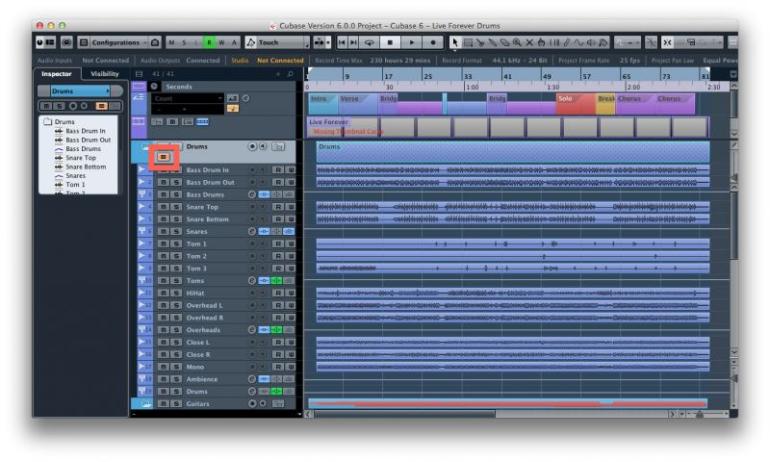Click the snapshot camera icon beside Configurations
Screen dimensions: 770x462
[155, 43]
